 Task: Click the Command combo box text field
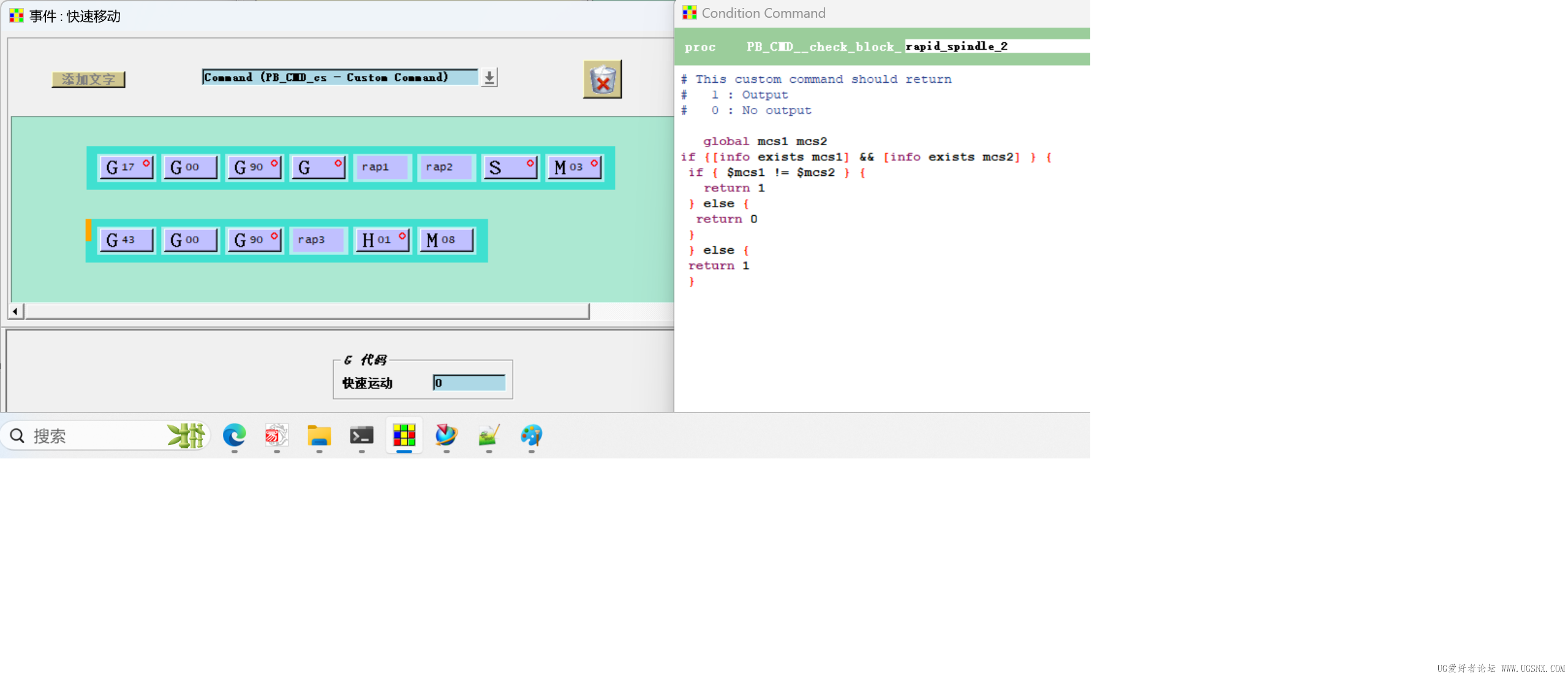340,78
